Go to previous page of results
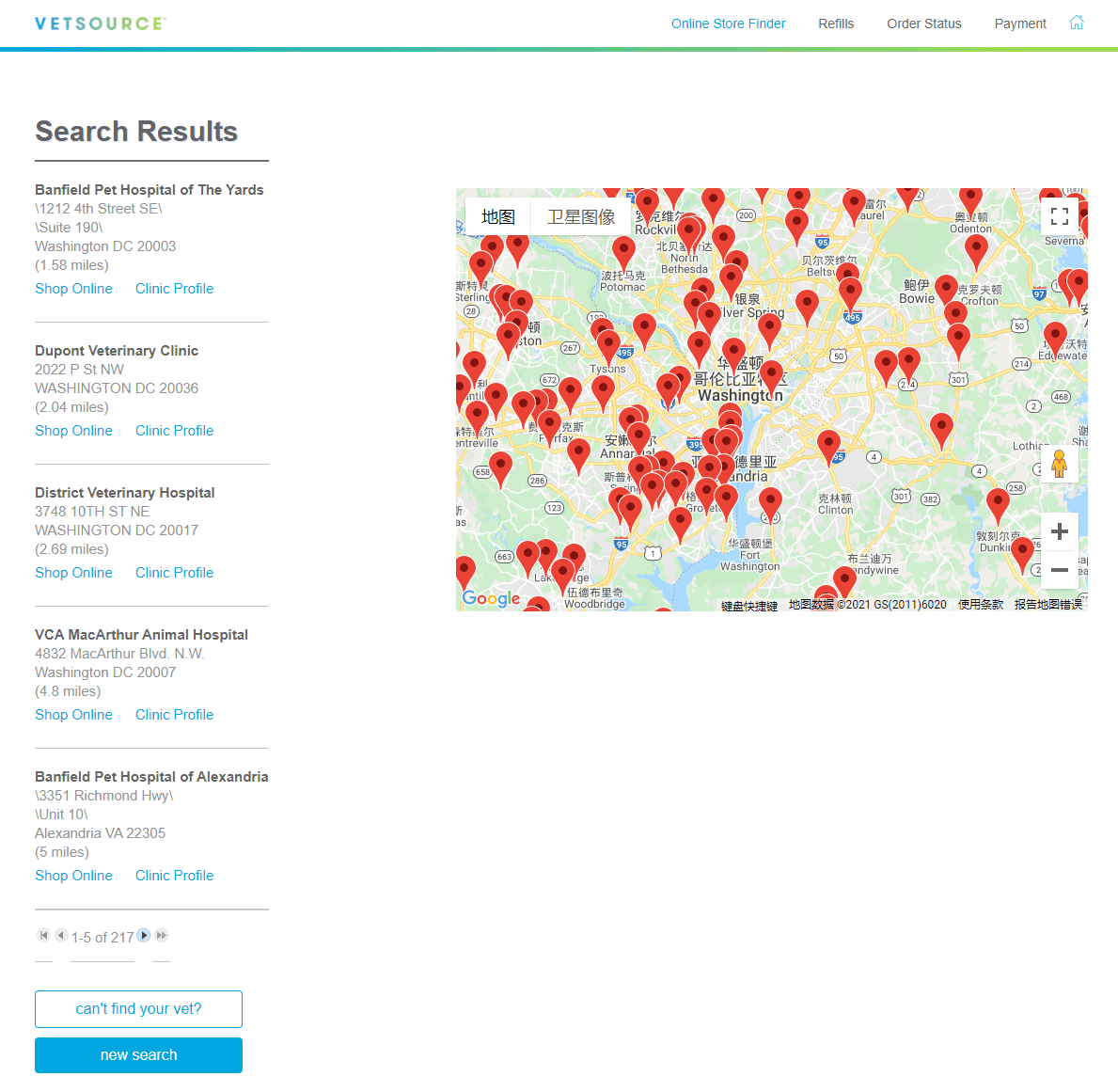The image size is (1118, 1092). [61, 935]
